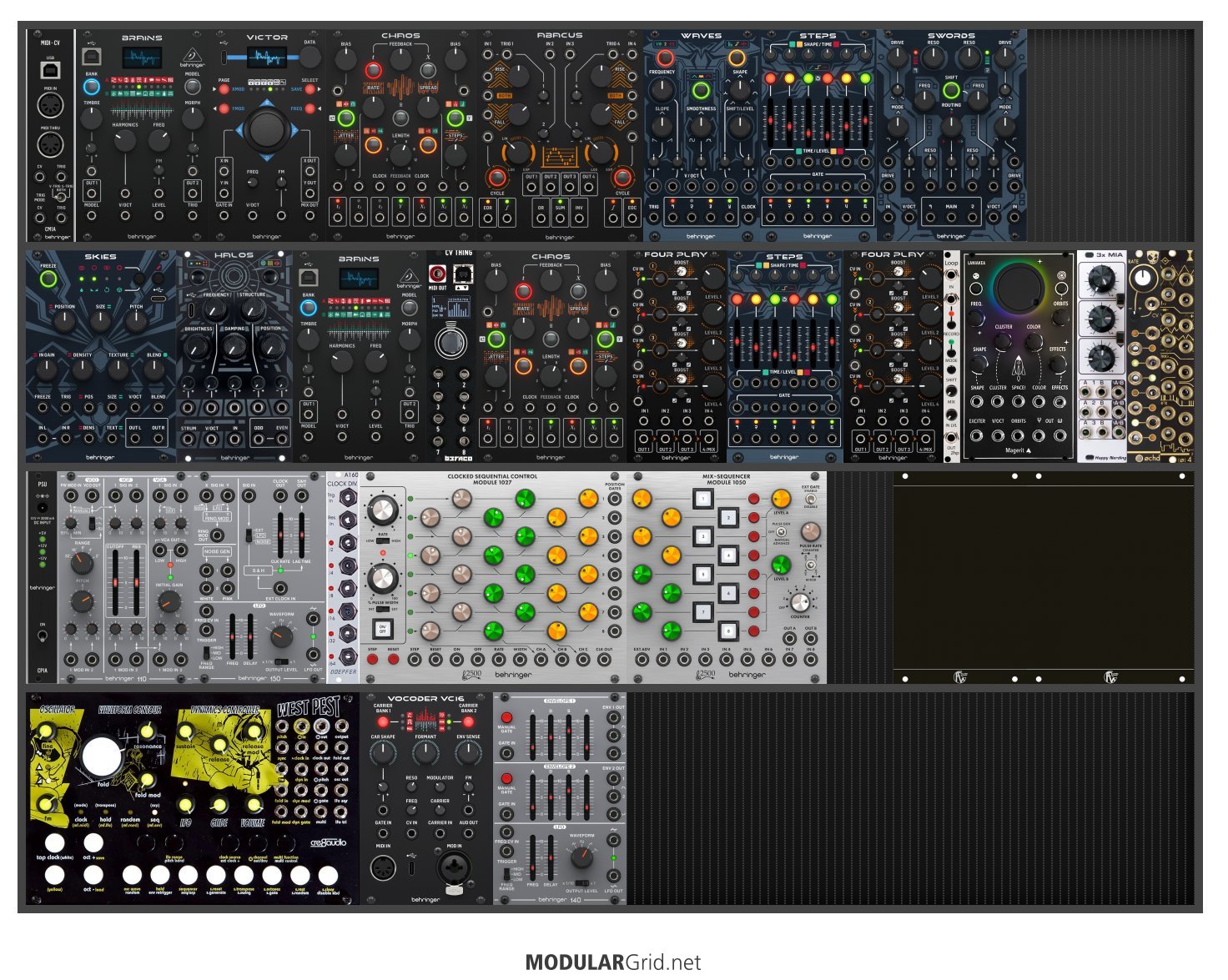This screenshot has width=1228, height=980.
Task: Click the EXT CLOCK IN jack on module 150
Action: pyautogui.click(x=279, y=588)
